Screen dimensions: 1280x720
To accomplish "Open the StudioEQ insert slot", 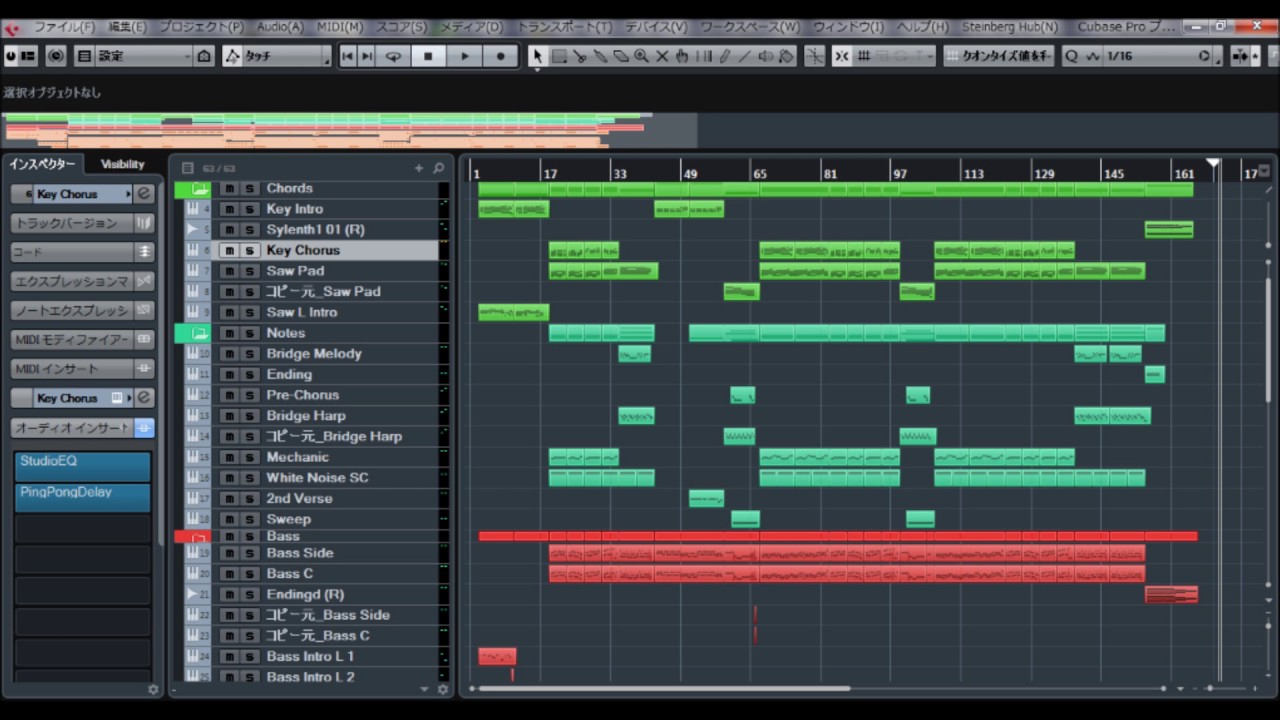I will coord(82,466).
